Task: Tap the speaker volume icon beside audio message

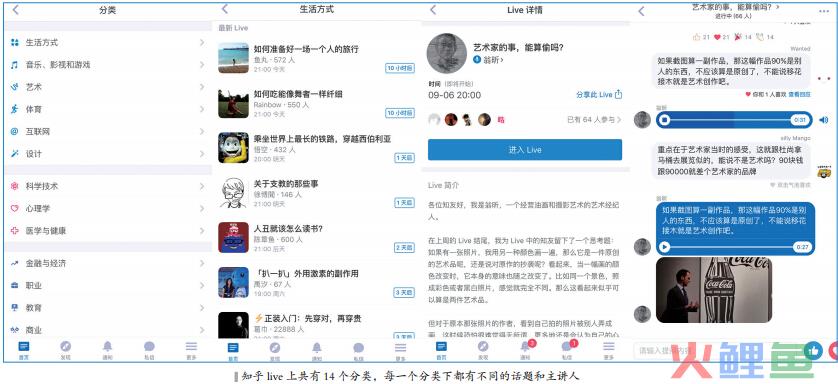Action: click(824, 120)
